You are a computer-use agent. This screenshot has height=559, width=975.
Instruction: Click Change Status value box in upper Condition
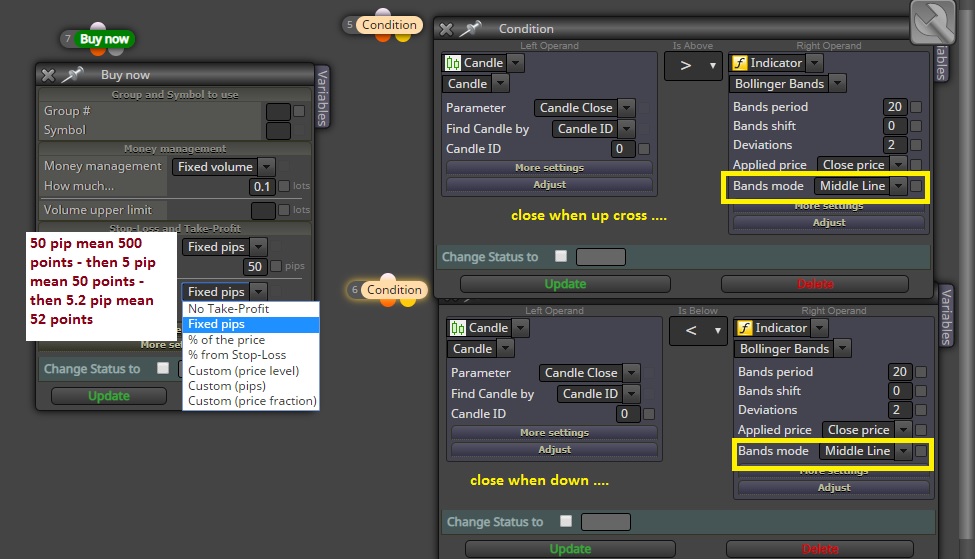pos(601,257)
